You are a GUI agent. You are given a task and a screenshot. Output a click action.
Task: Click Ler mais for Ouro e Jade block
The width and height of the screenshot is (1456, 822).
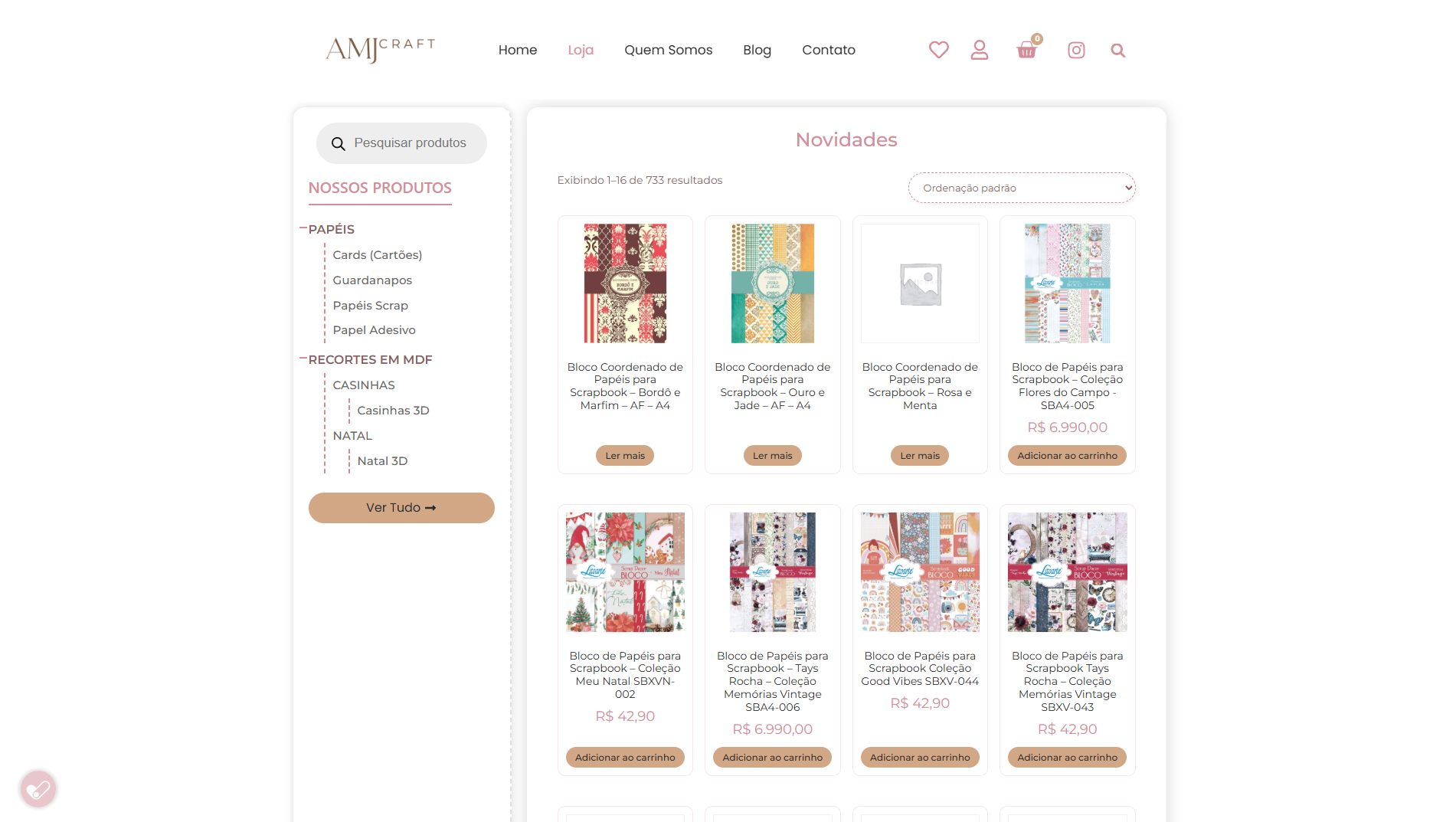tap(773, 456)
